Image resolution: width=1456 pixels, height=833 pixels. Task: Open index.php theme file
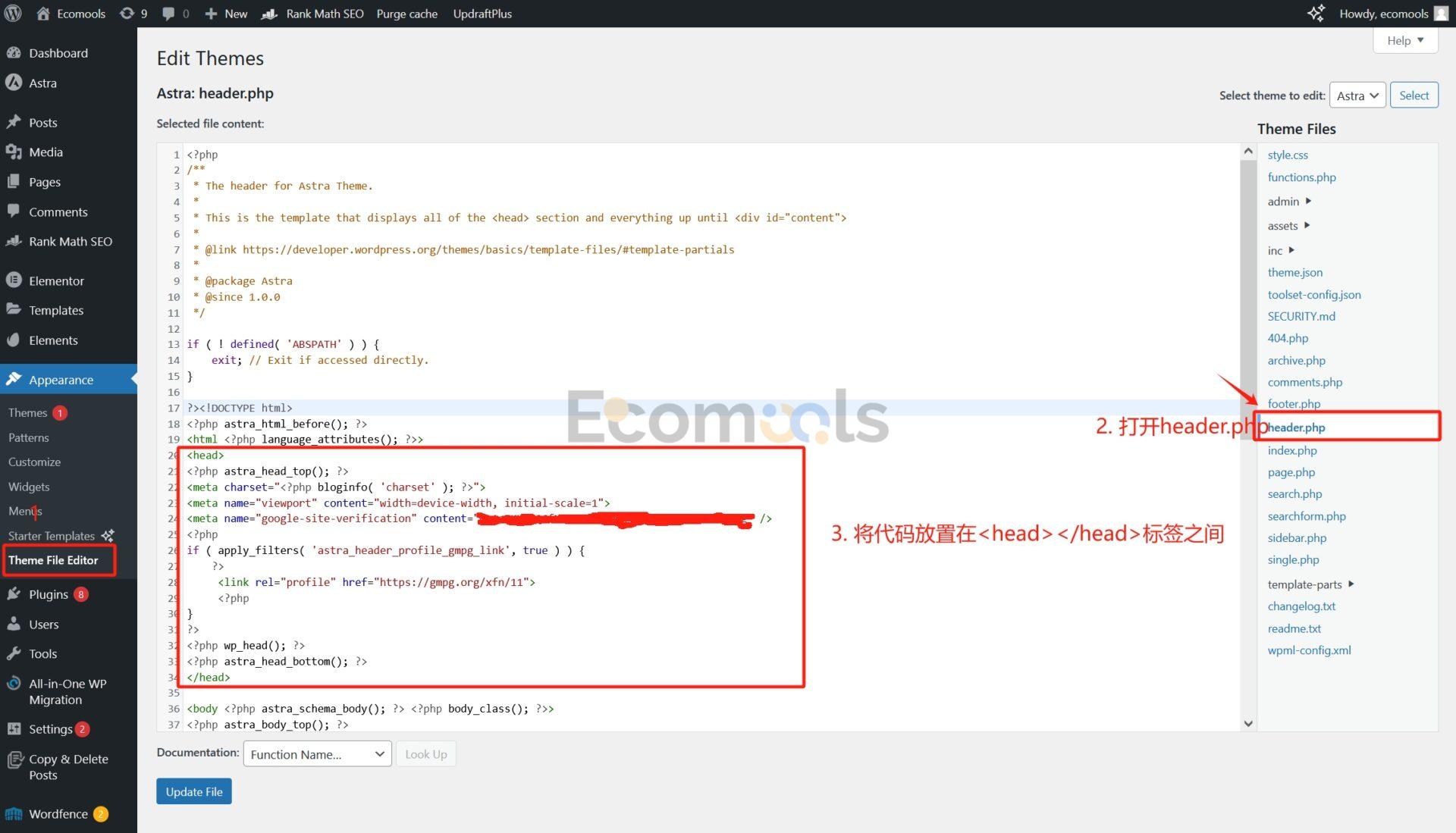coord(1292,450)
